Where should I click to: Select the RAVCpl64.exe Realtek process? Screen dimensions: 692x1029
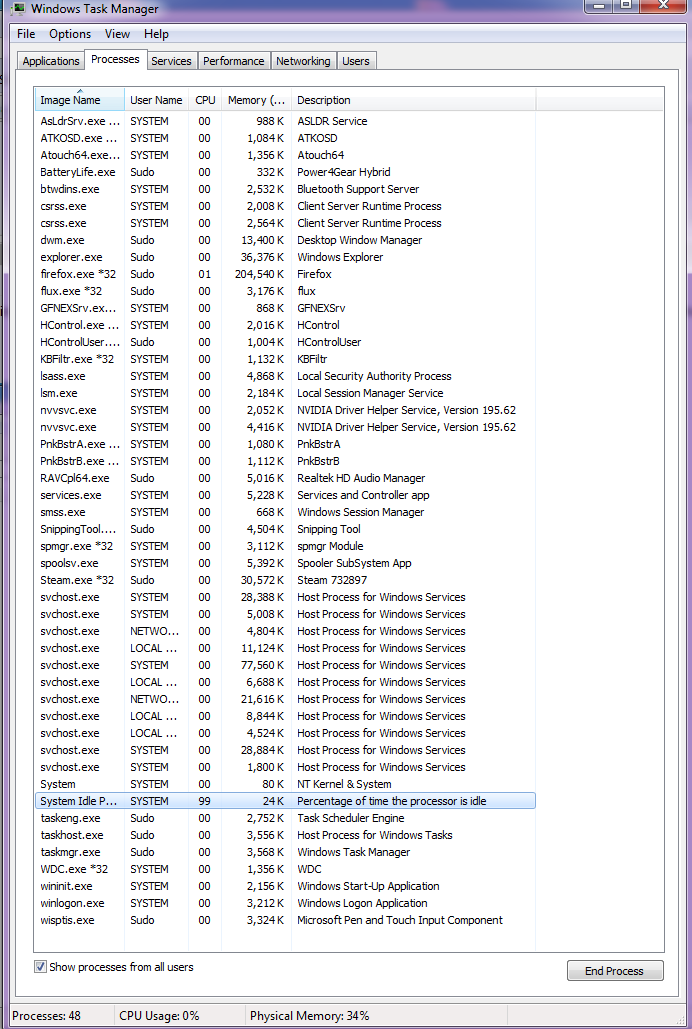[285, 478]
